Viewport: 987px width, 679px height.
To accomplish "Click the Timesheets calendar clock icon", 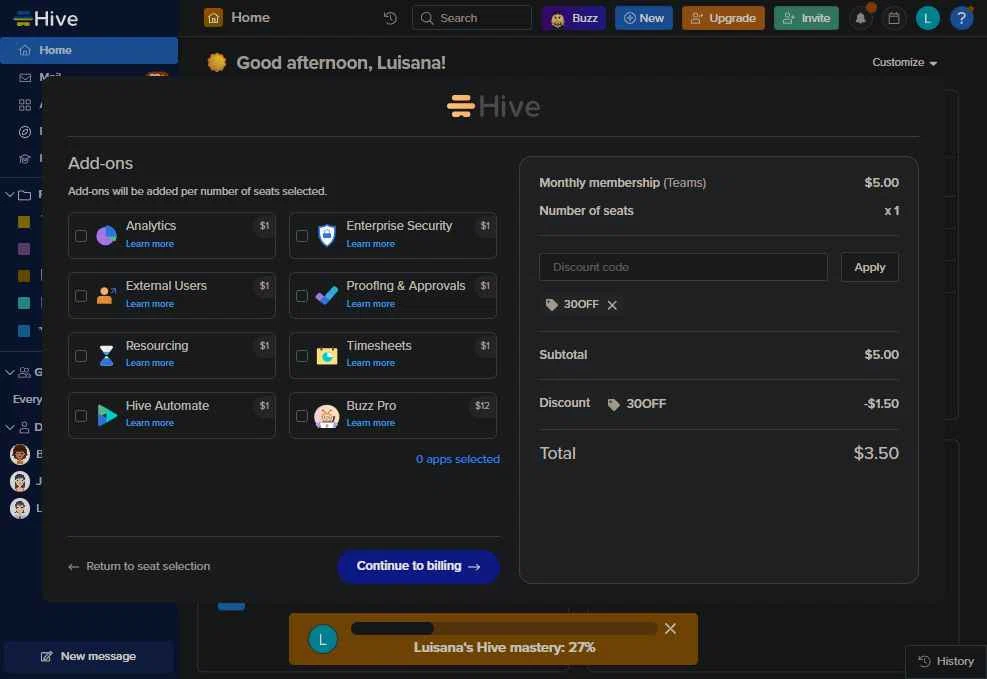I will (327, 356).
